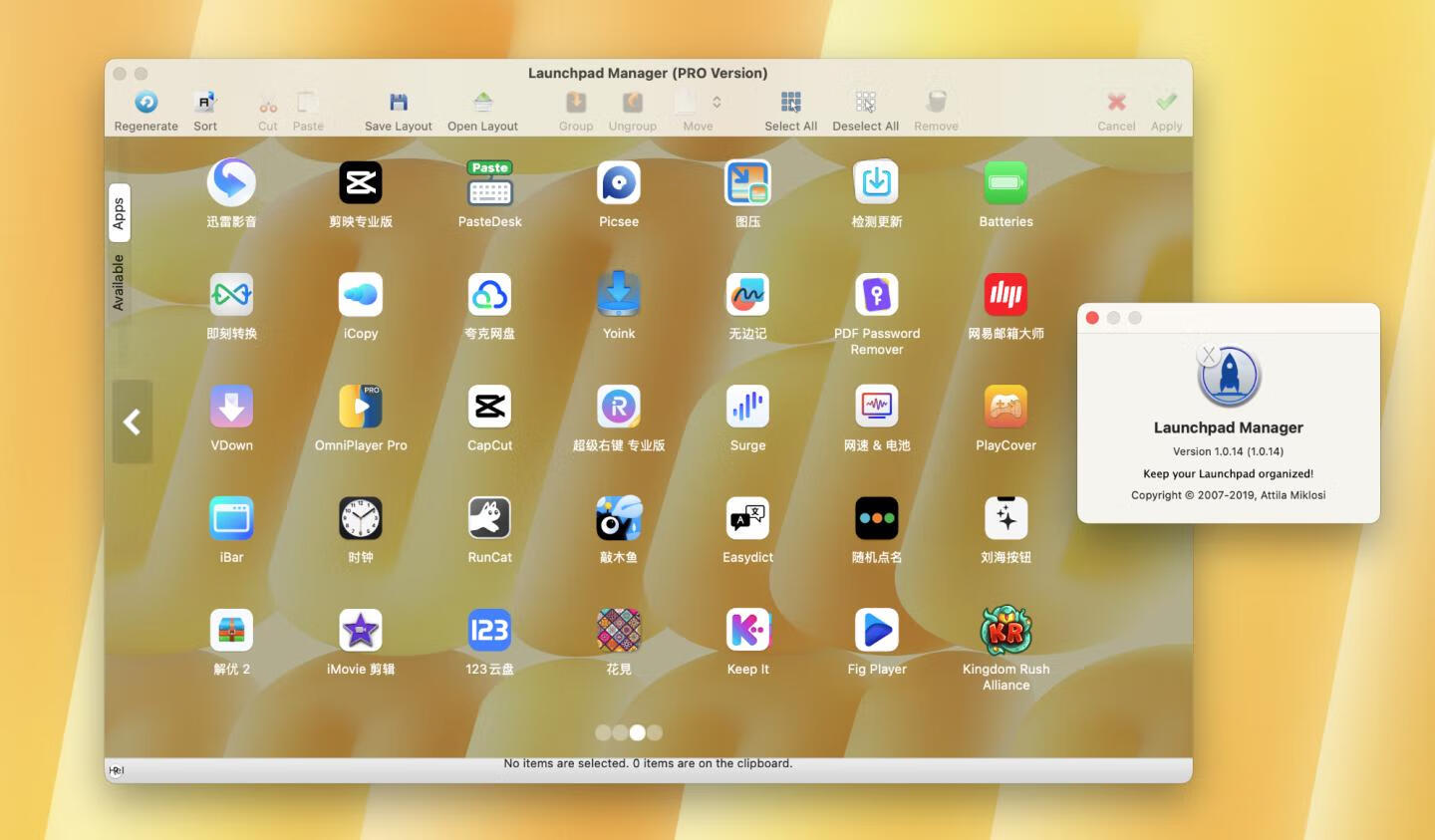Open the Move stepper arrows
This screenshot has height=840, width=1435.
pos(717,102)
